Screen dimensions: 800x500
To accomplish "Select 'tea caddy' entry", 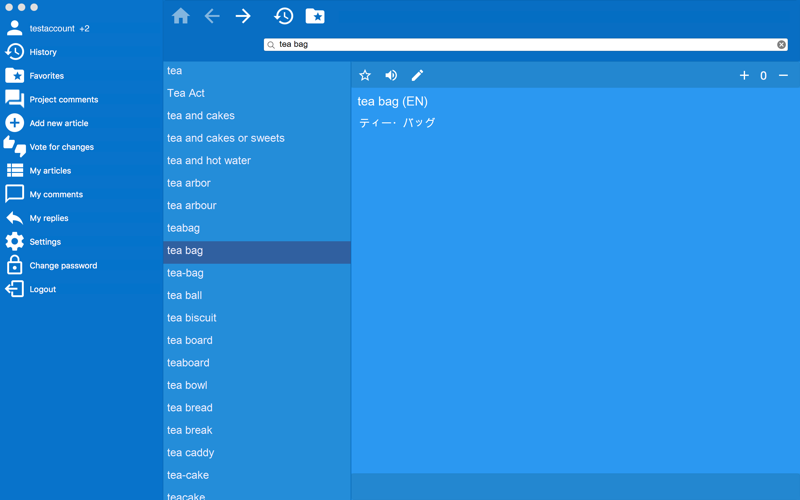I will point(257,452).
